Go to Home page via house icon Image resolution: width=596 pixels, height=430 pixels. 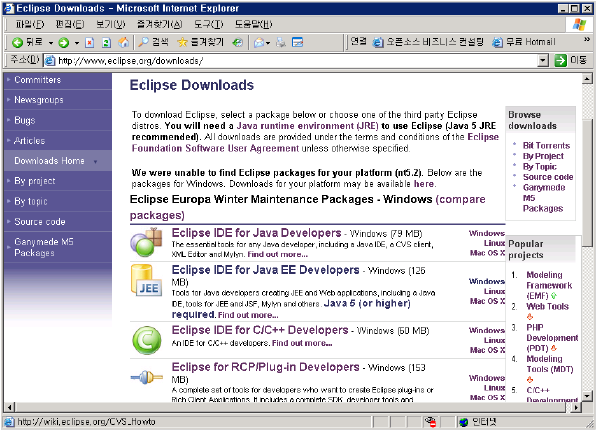click(x=124, y=42)
